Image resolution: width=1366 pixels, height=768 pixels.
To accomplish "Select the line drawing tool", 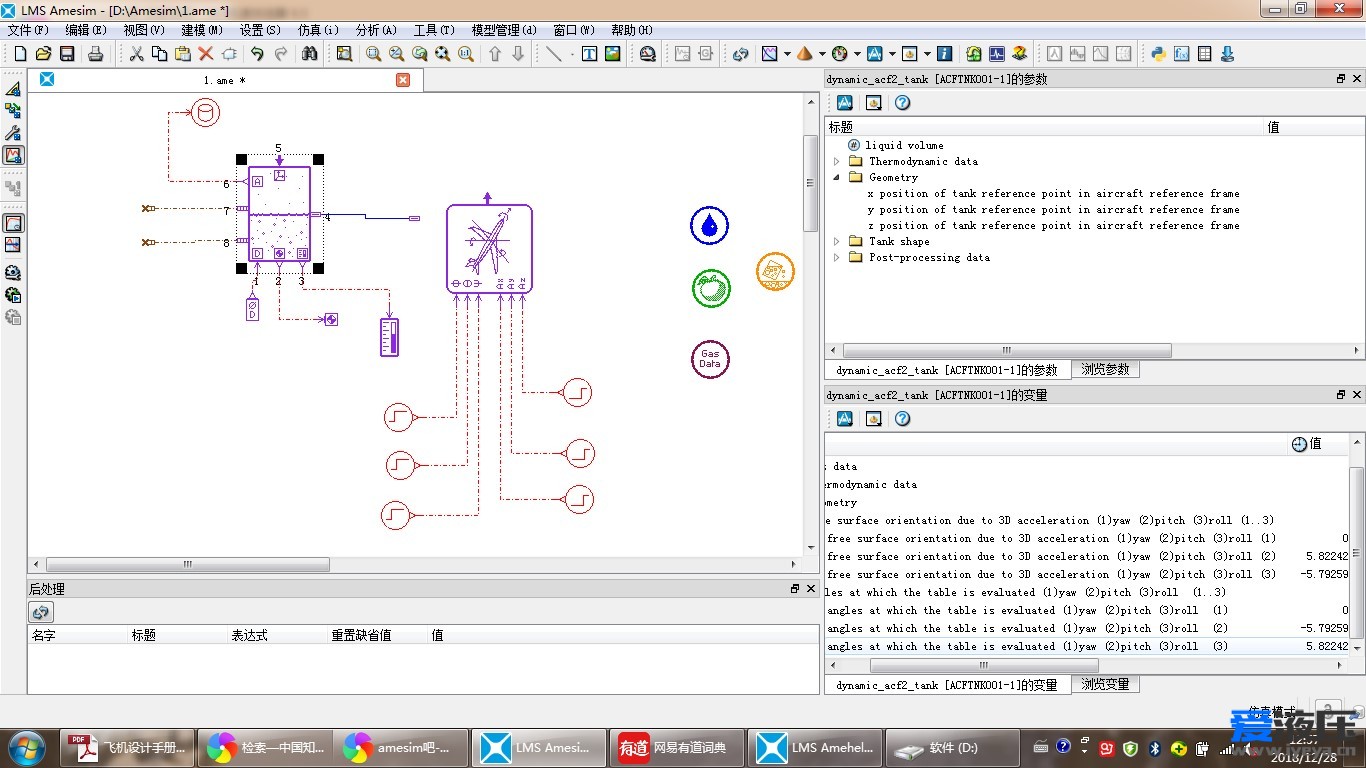I will [x=553, y=54].
